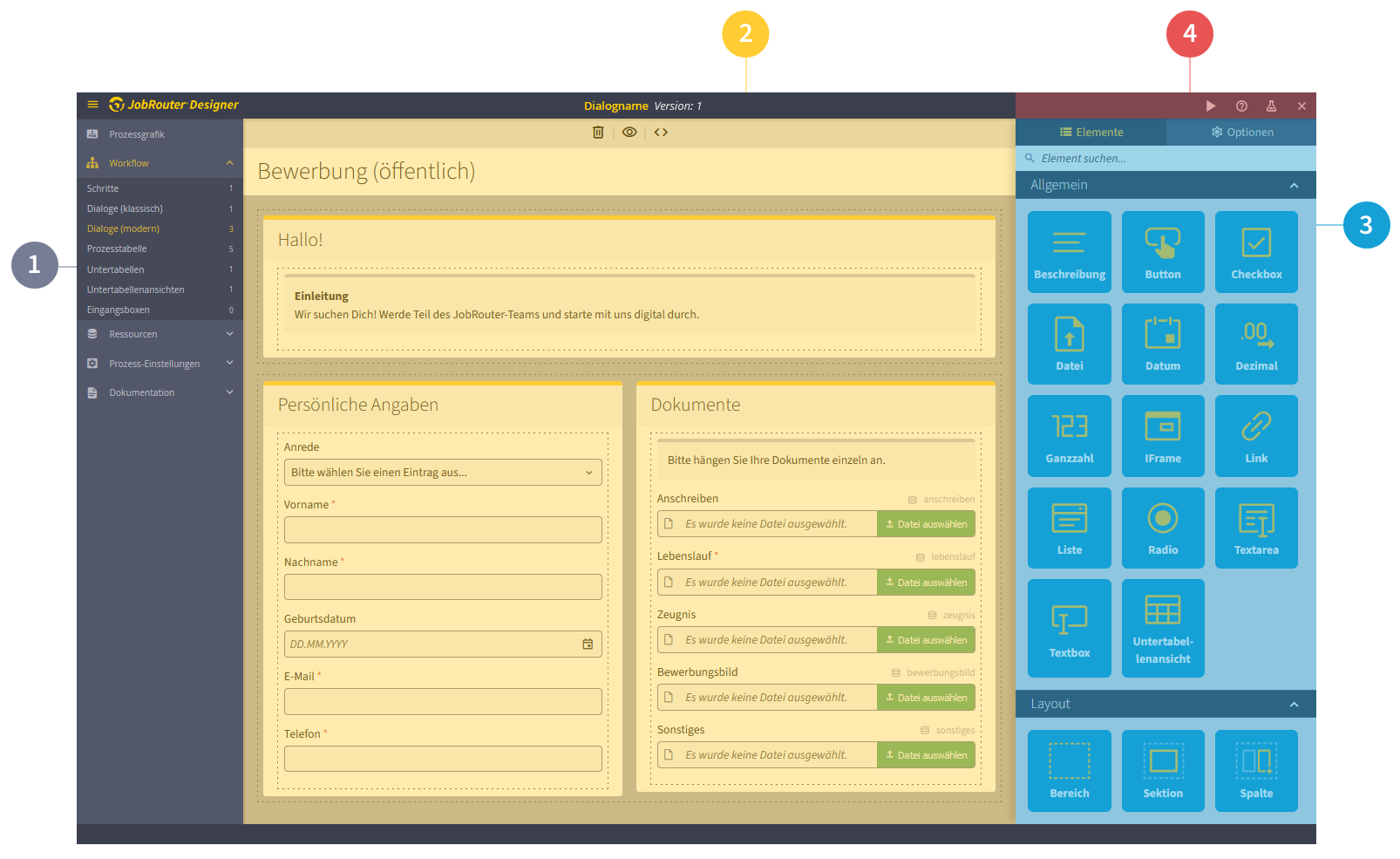
Task: Select the Radio element tile
Action: pyautogui.click(x=1163, y=528)
